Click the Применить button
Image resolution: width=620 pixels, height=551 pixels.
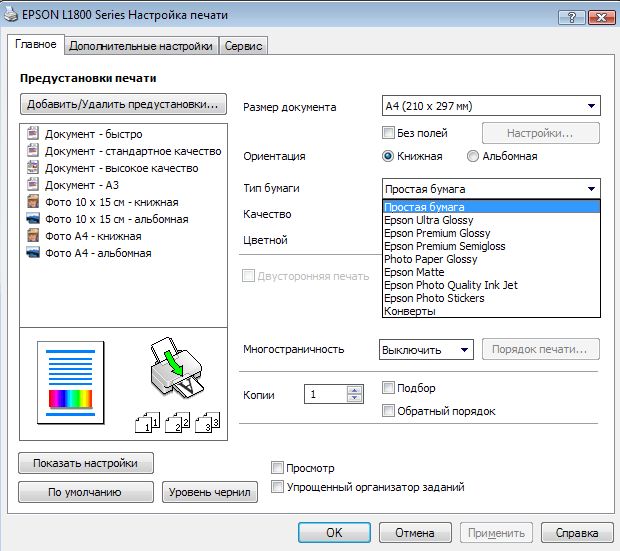point(496,533)
